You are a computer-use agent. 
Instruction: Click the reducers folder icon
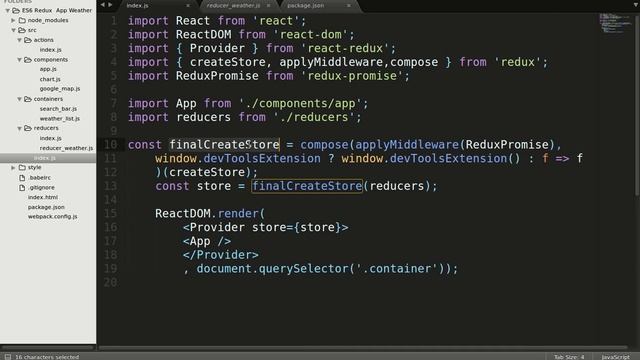28,128
